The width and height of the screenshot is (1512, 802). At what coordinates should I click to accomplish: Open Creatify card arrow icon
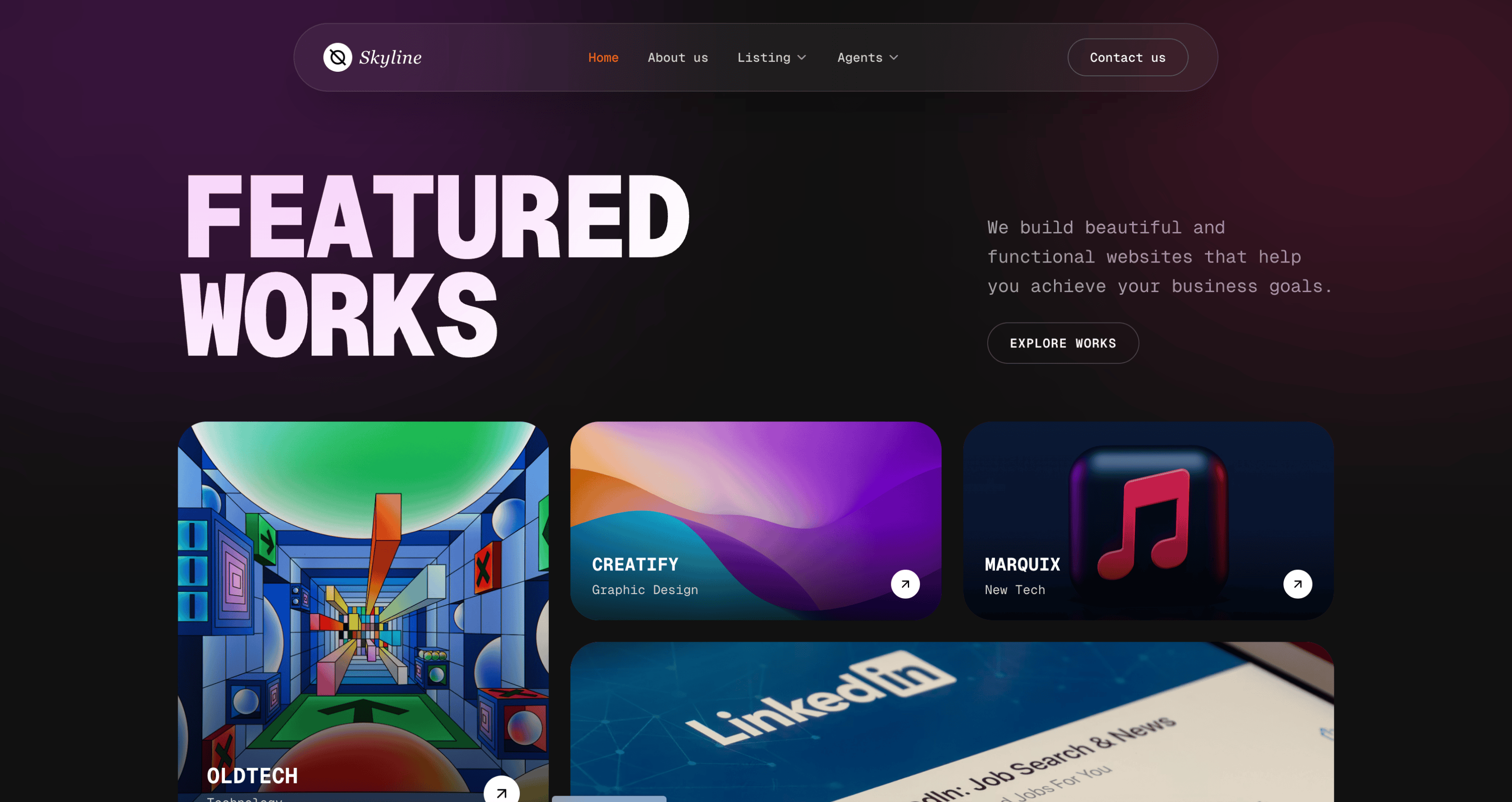[905, 584]
